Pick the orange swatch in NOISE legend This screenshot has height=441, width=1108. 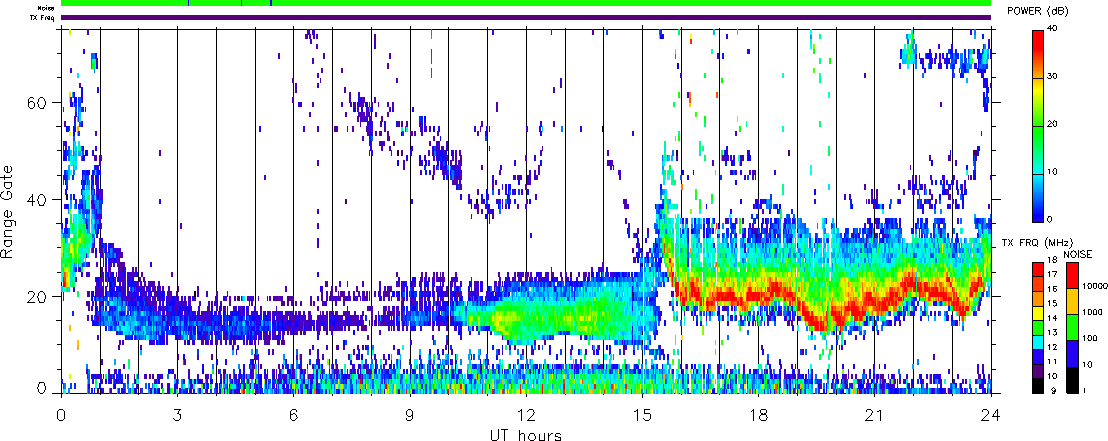point(1073,300)
